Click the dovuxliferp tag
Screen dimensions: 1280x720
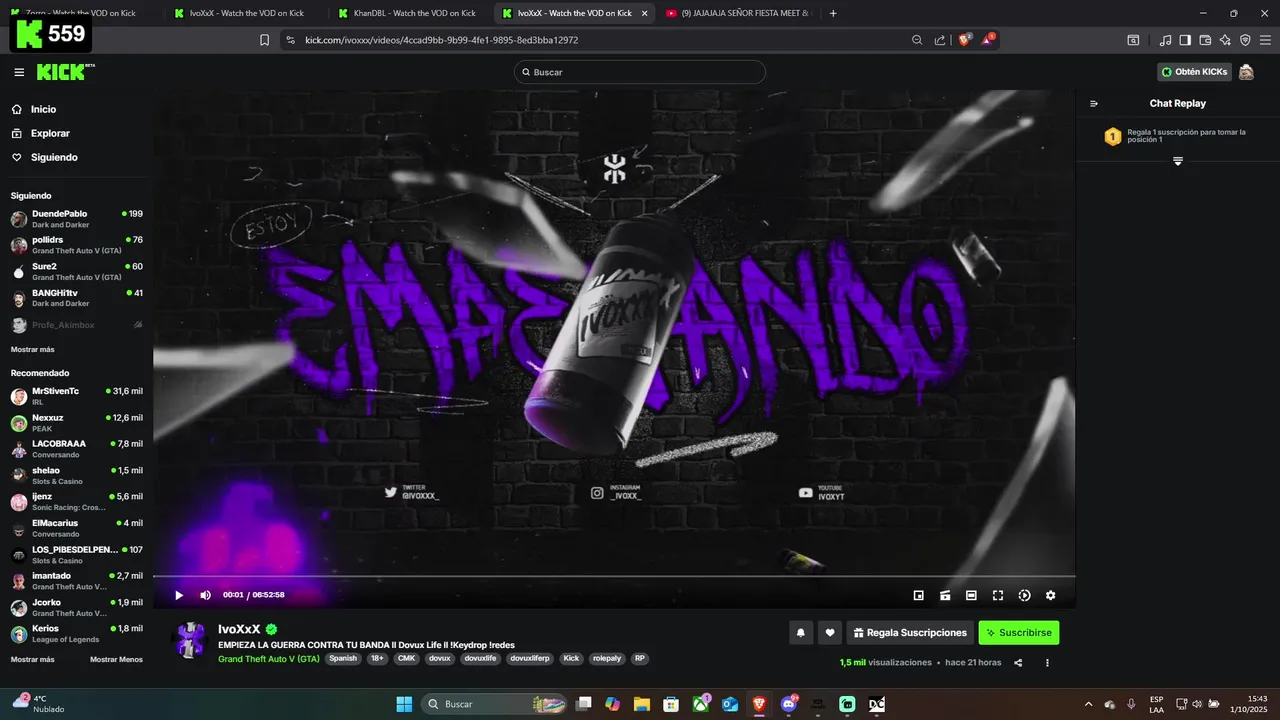tap(530, 659)
